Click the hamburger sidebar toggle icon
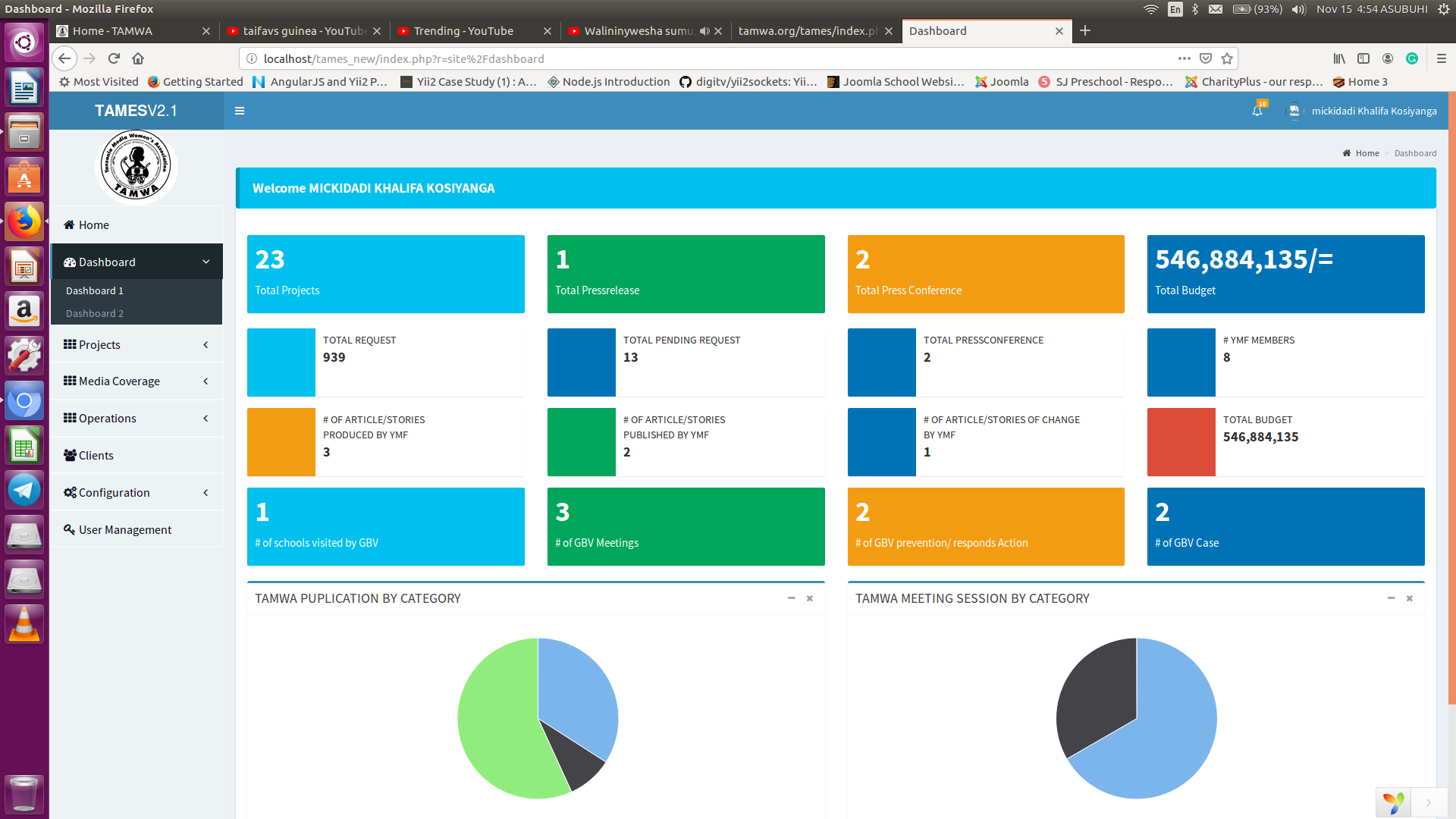 240,111
